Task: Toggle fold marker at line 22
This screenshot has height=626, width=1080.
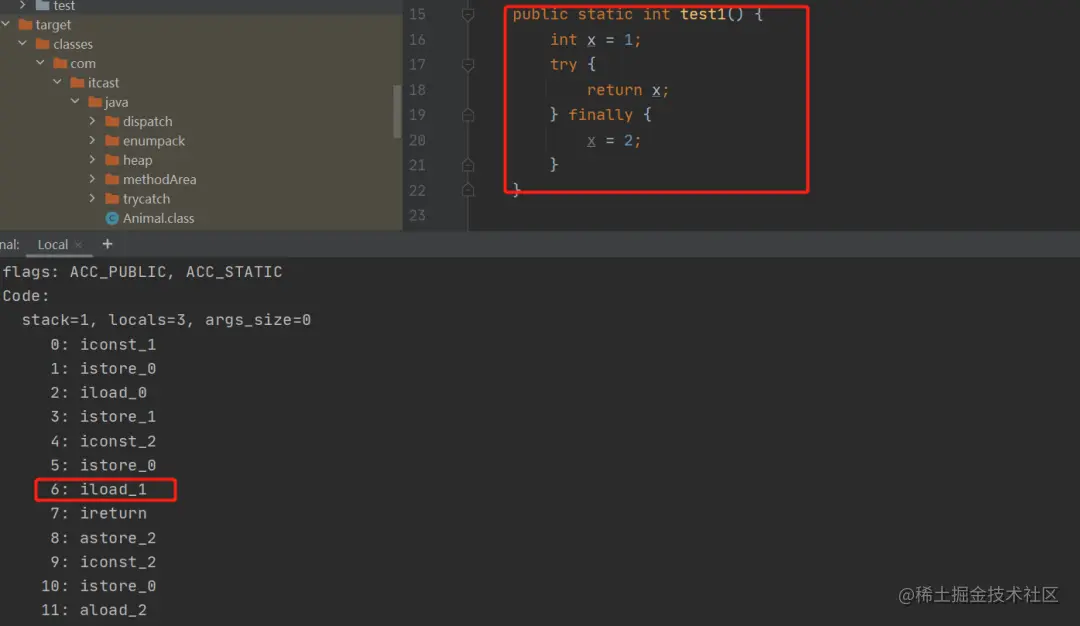Action: pyautogui.click(x=468, y=190)
